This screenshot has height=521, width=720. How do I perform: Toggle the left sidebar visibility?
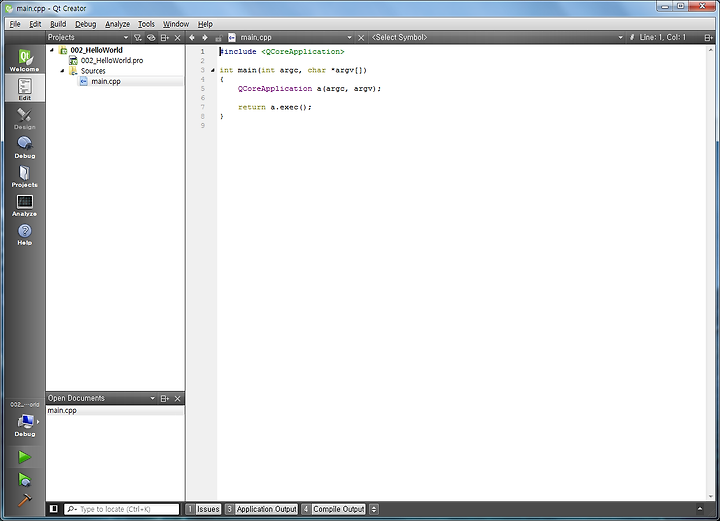[x=54, y=509]
